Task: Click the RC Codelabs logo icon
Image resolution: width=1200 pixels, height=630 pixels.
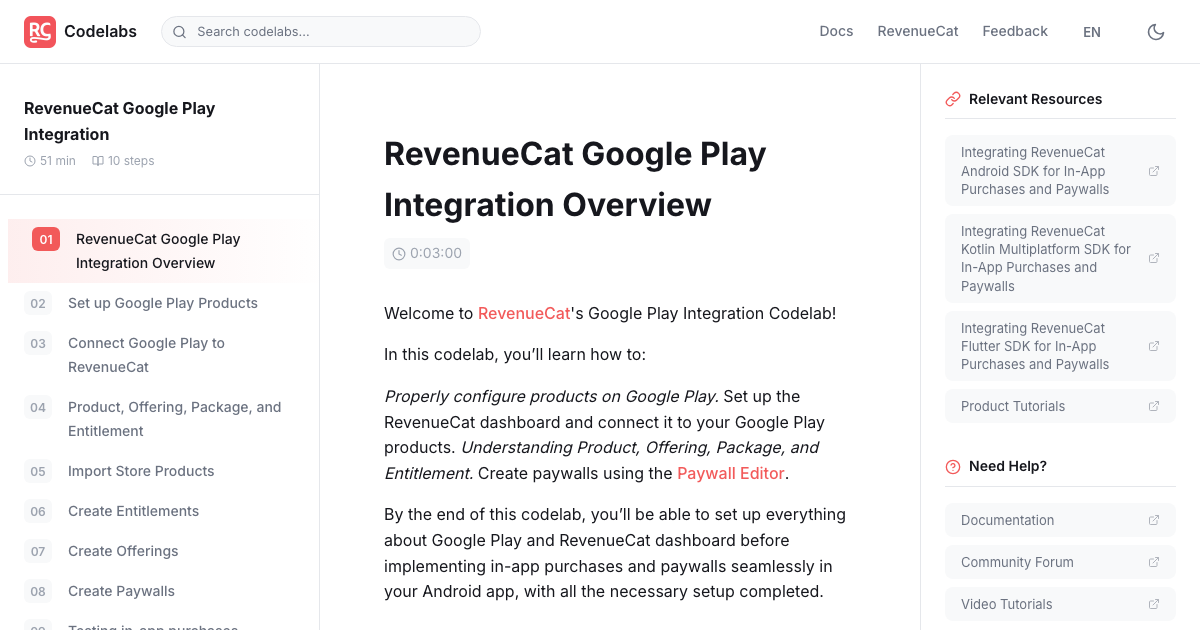Action: pyautogui.click(x=40, y=32)
